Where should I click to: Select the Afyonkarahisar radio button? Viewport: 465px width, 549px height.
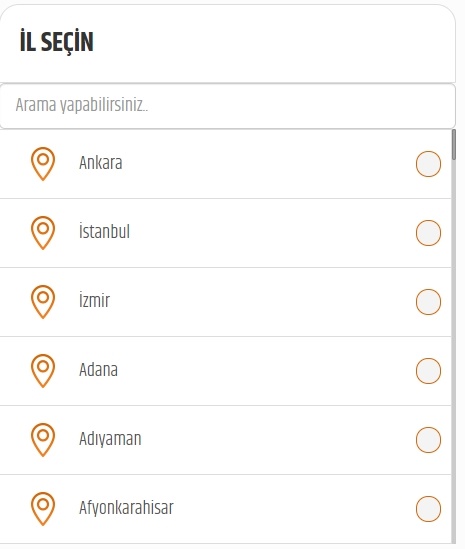[x=428, y=509]
